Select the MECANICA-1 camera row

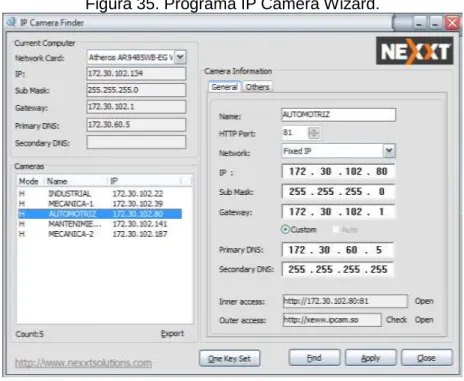pyautogui.click(x=100, y=204)
